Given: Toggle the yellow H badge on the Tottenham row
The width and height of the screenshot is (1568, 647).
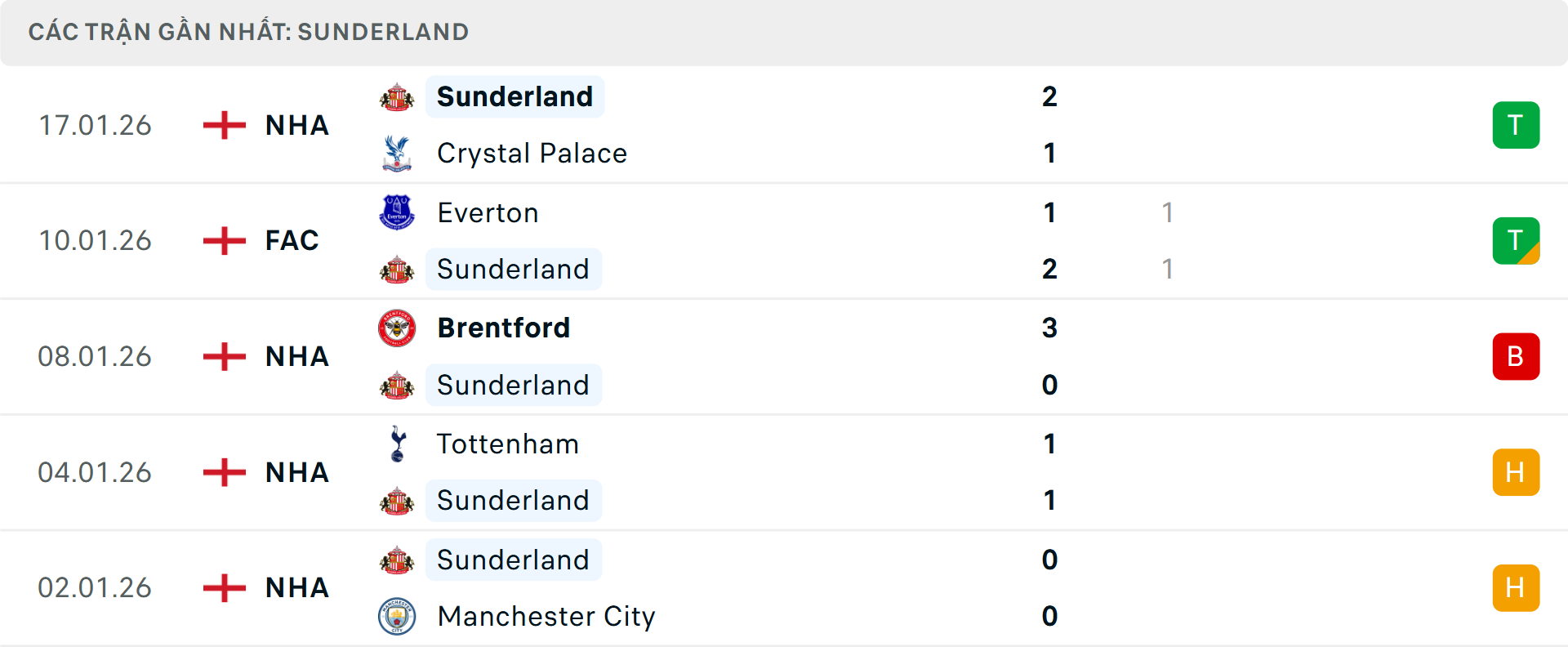Looking at the screenshot, I should coord(1516,472).
